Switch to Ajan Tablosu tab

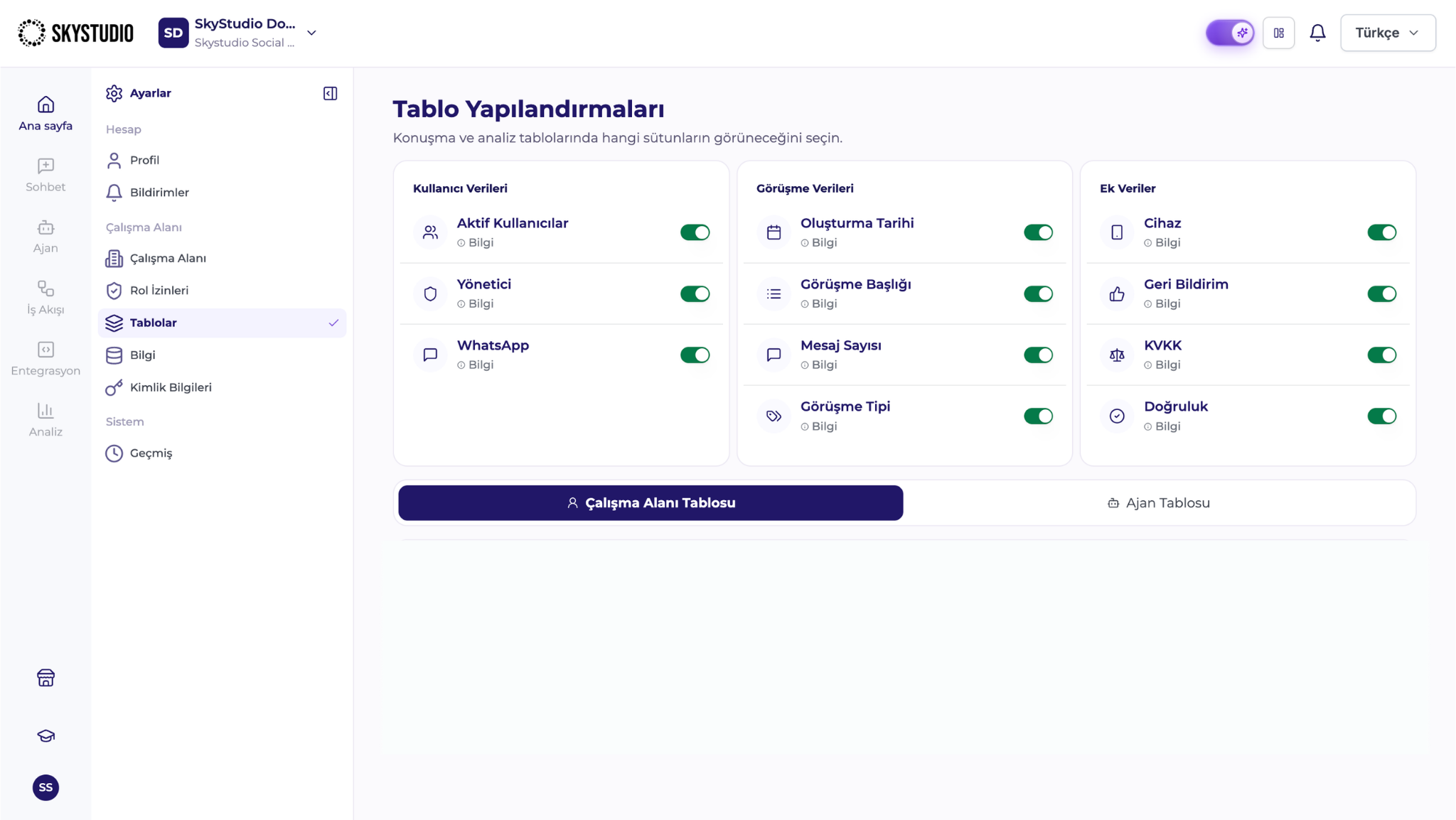click(x=1158, y=502)
